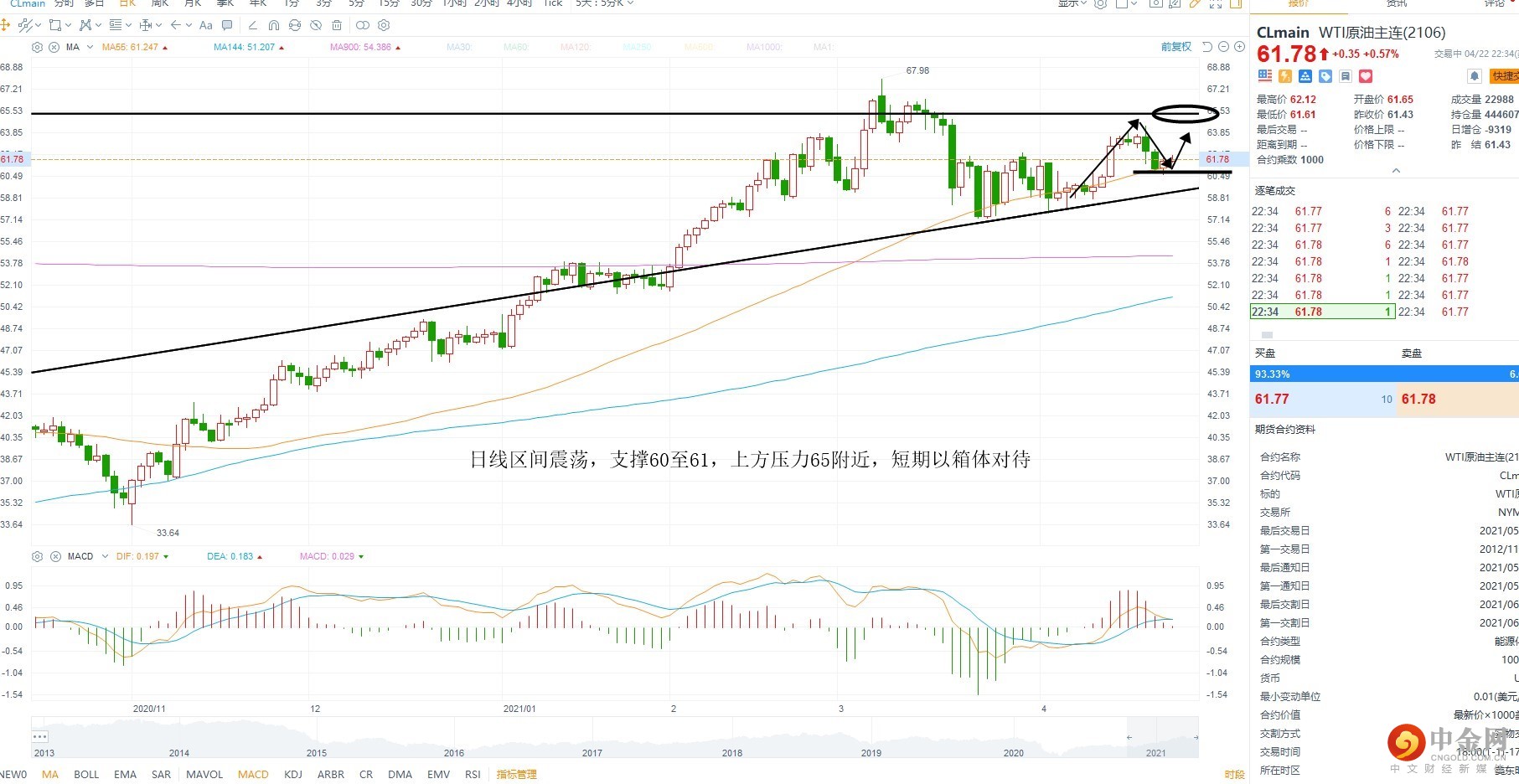Viewport: 1519px width, 784px height.
Task: Take a chart snapshot with camera icon
Action: point(1155,3)
